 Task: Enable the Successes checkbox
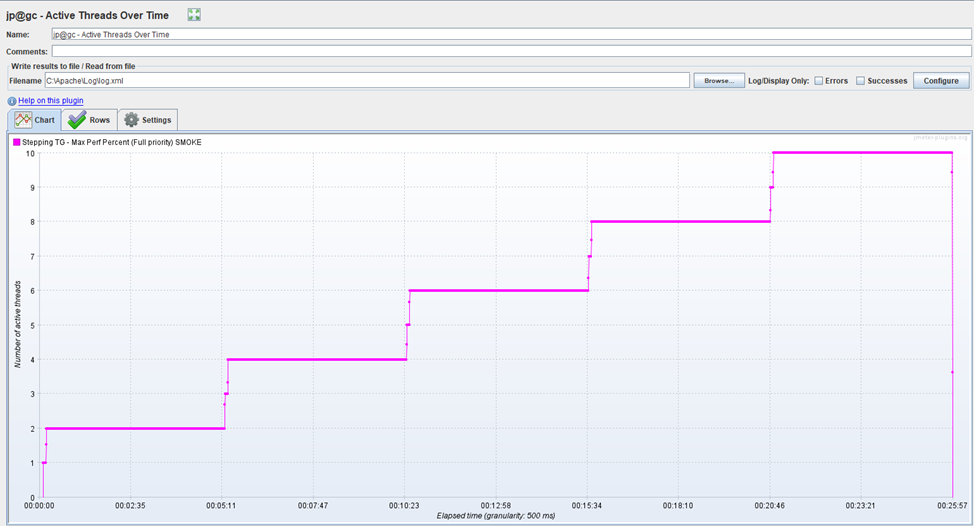pos(860,81)
